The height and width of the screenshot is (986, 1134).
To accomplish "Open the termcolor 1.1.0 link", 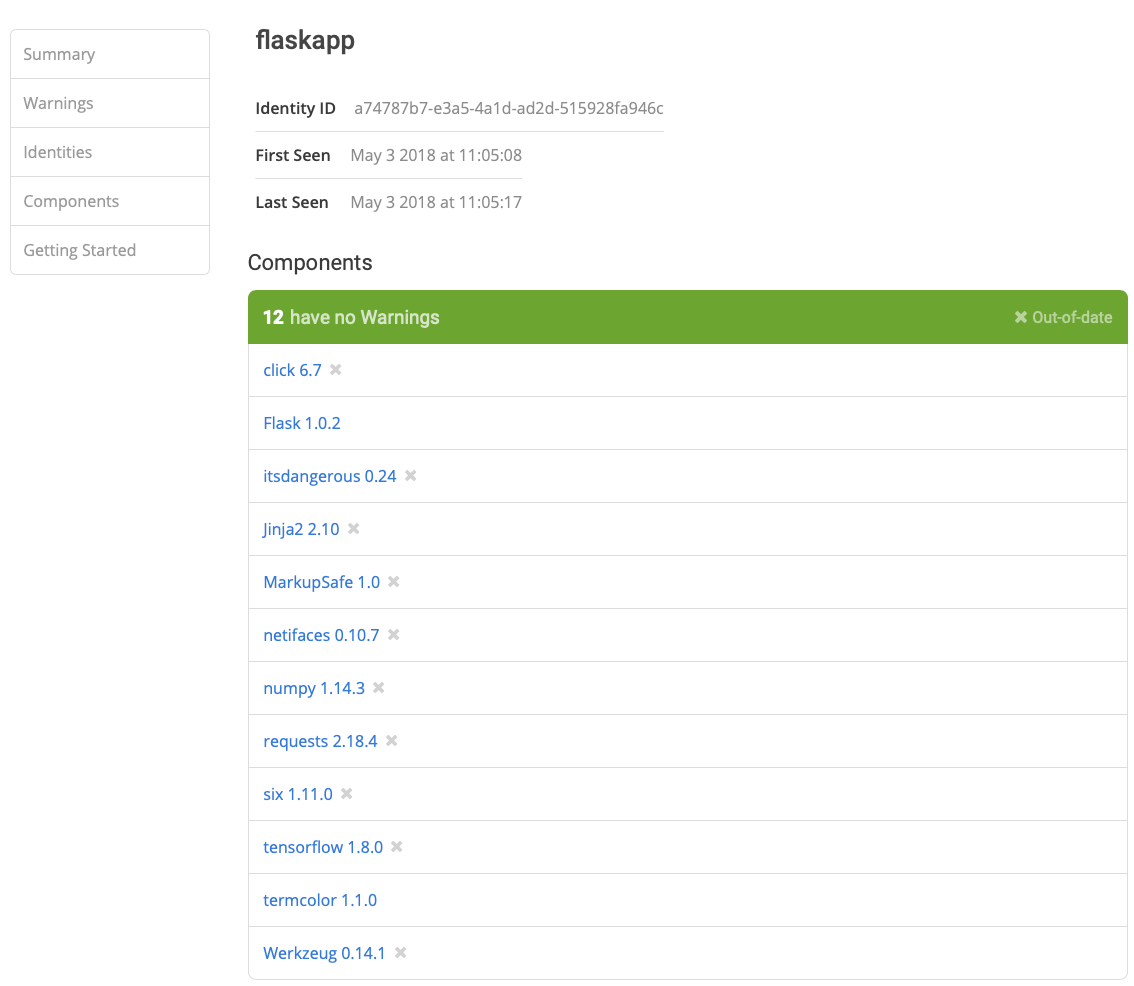I will [320, 900].
